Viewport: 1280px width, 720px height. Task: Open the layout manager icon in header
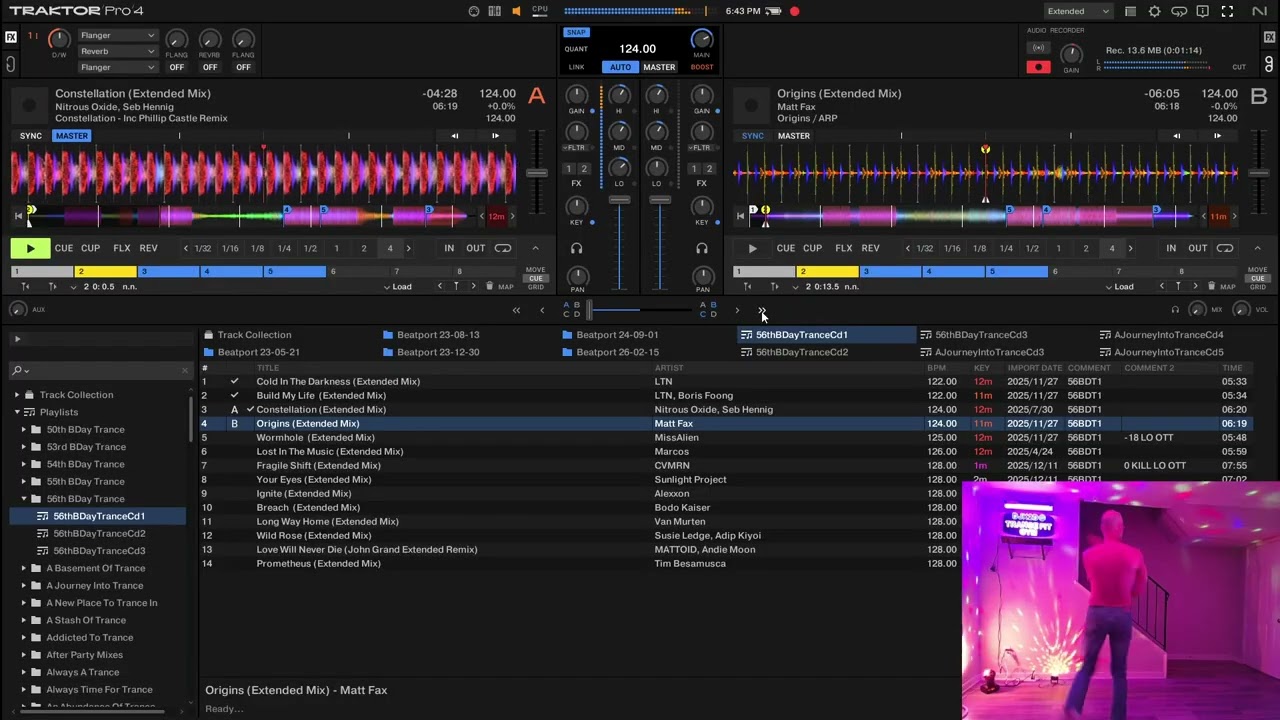pos(1130,11)
